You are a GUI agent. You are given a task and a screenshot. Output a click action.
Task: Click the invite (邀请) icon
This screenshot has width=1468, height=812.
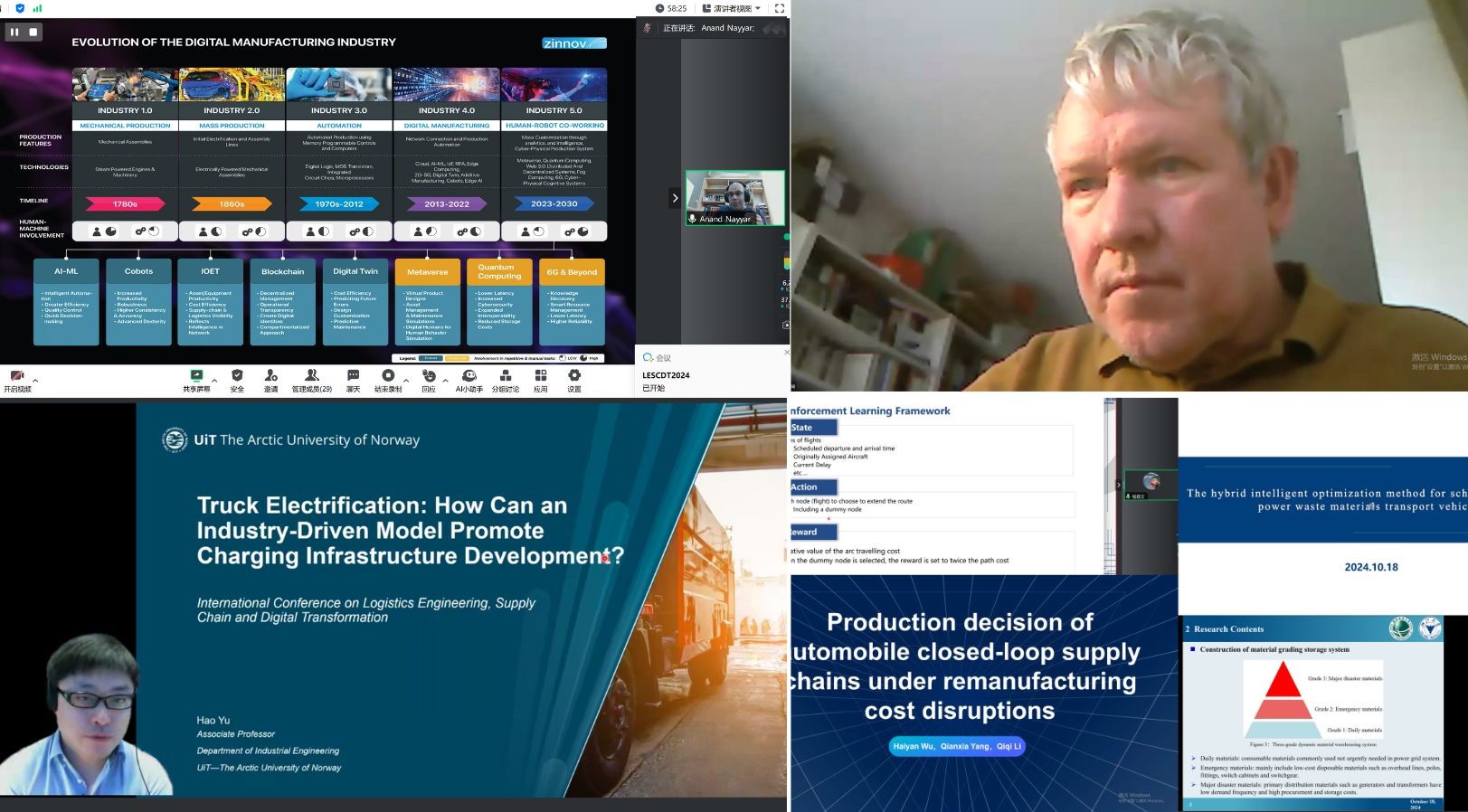[271, 376]
